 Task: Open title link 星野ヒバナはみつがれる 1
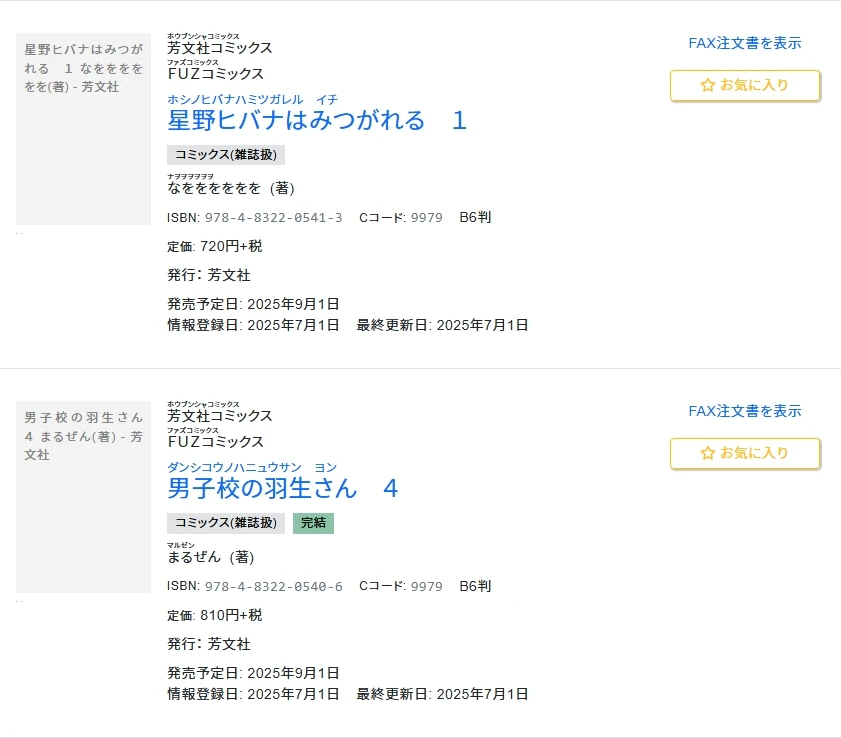(317, 120)
